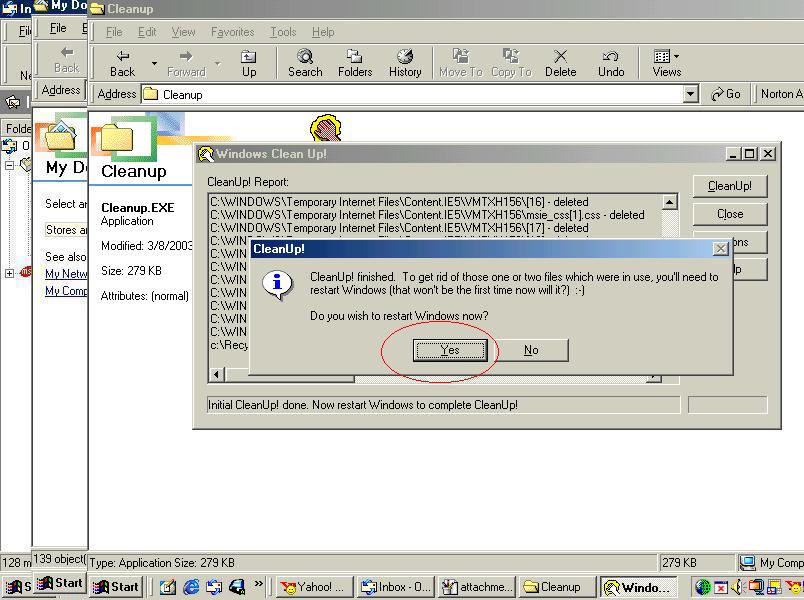Viewport: 804px width, 600px height.
Task: Expand the Address bar dropdown
Action: [x=690, y=94]
